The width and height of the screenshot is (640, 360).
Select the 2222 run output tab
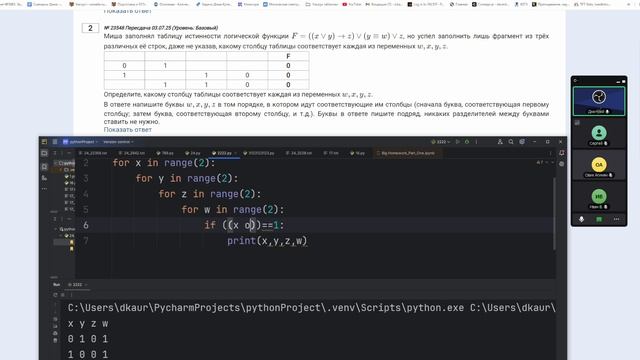[x=77, y=285]
